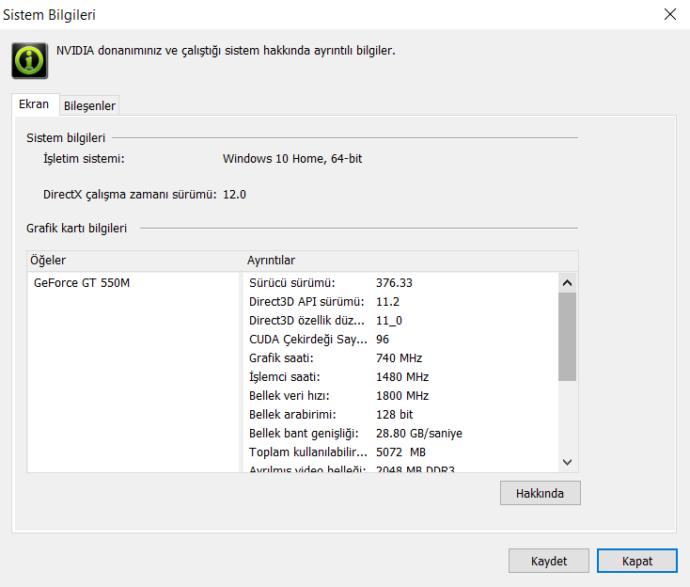Click the Kapat button
The image size is (690, 587).
point(637,561)
